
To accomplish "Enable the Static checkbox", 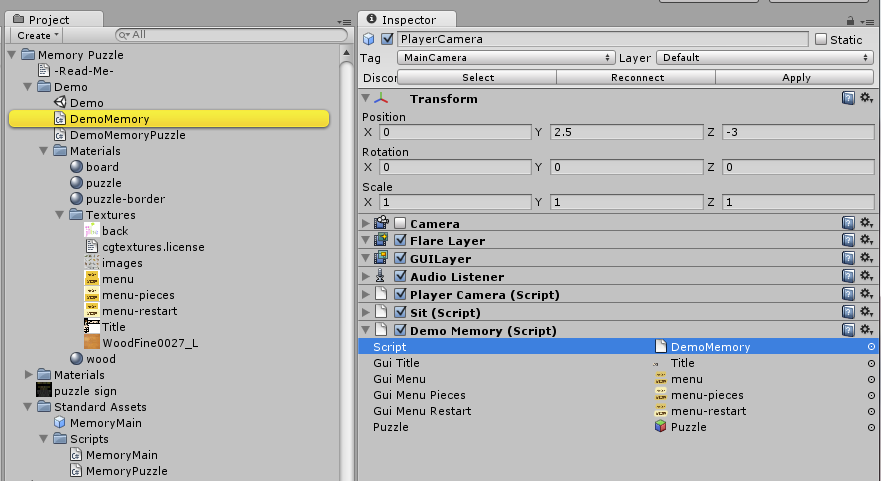I will pos(821,39).
